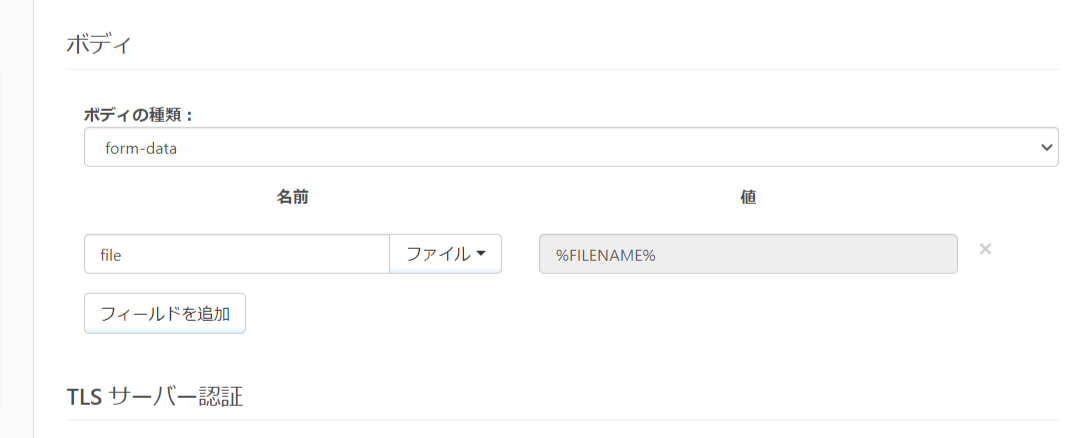Click the blank space right of フィールドを追加
This screenshot has width=1073, height=438.
click(x=600, y=314)
